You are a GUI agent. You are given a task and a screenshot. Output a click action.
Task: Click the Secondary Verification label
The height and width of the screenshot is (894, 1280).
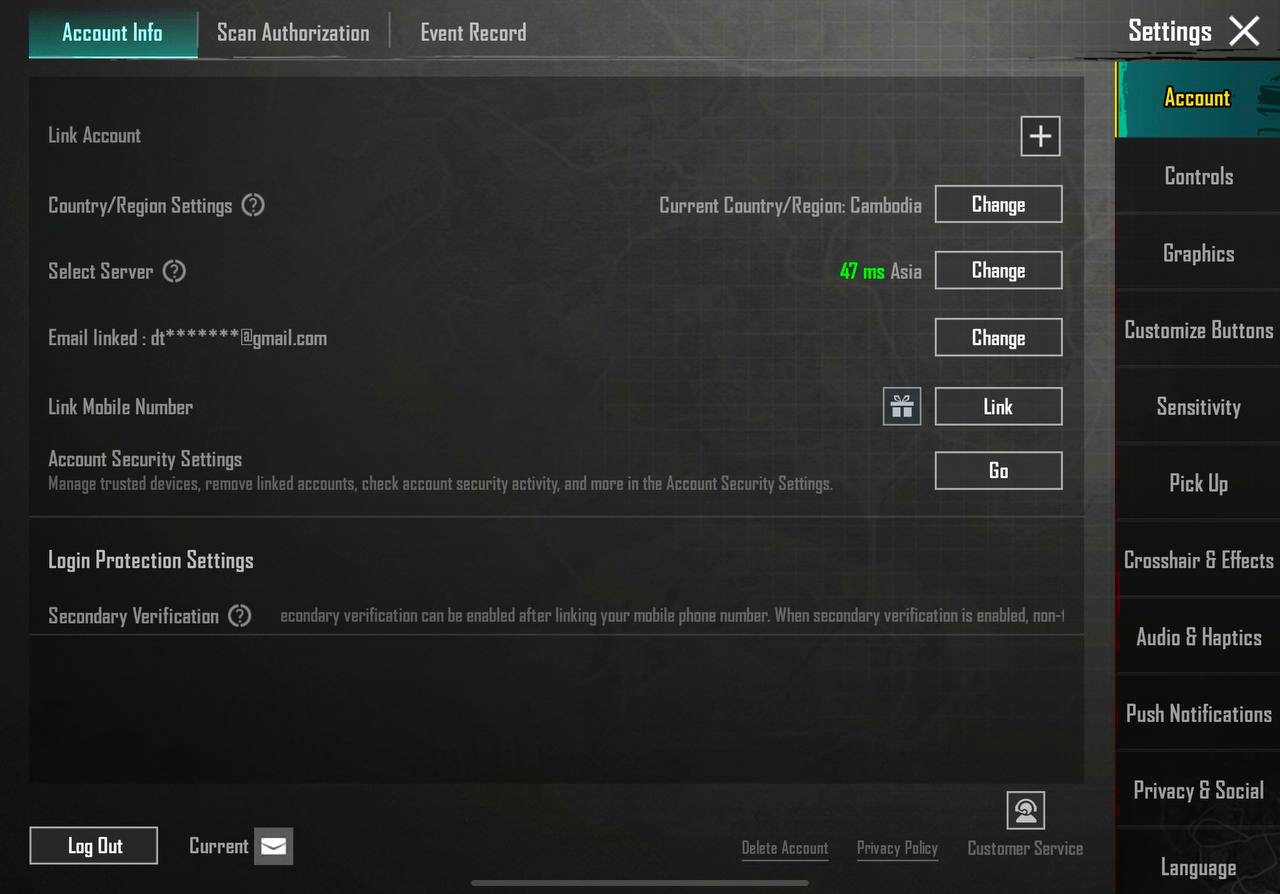tap(133, 616)
